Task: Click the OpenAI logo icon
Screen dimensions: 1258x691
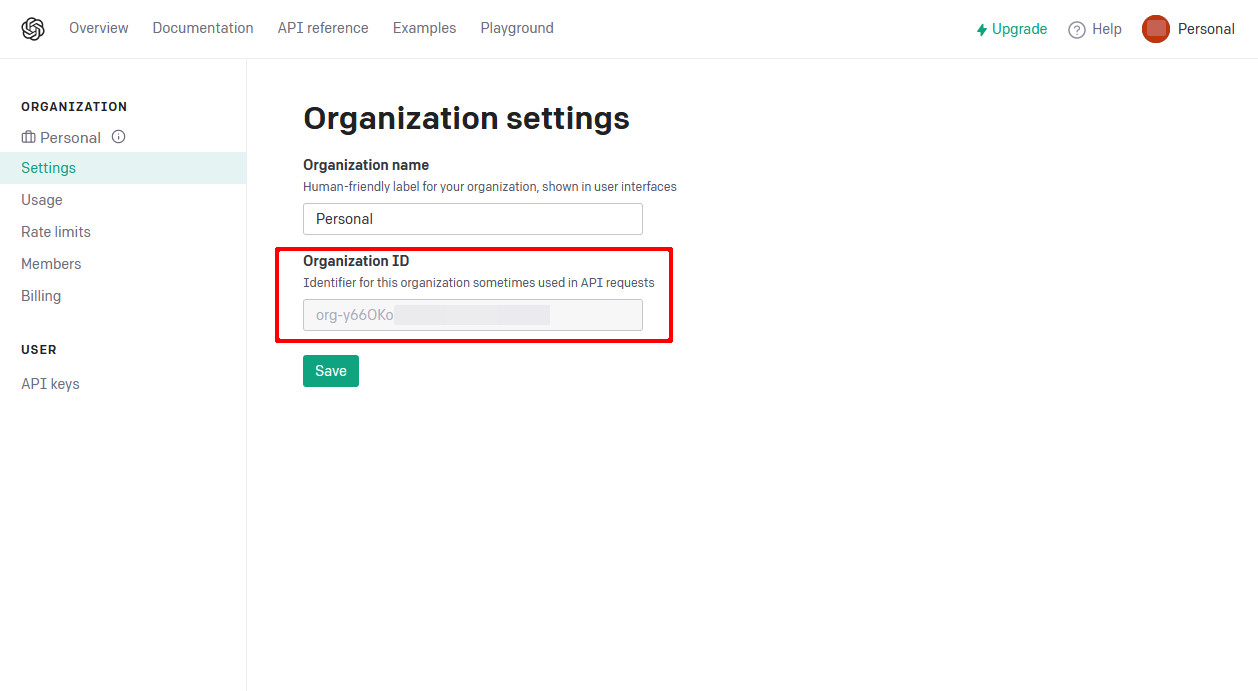Action: coord(33,29)
